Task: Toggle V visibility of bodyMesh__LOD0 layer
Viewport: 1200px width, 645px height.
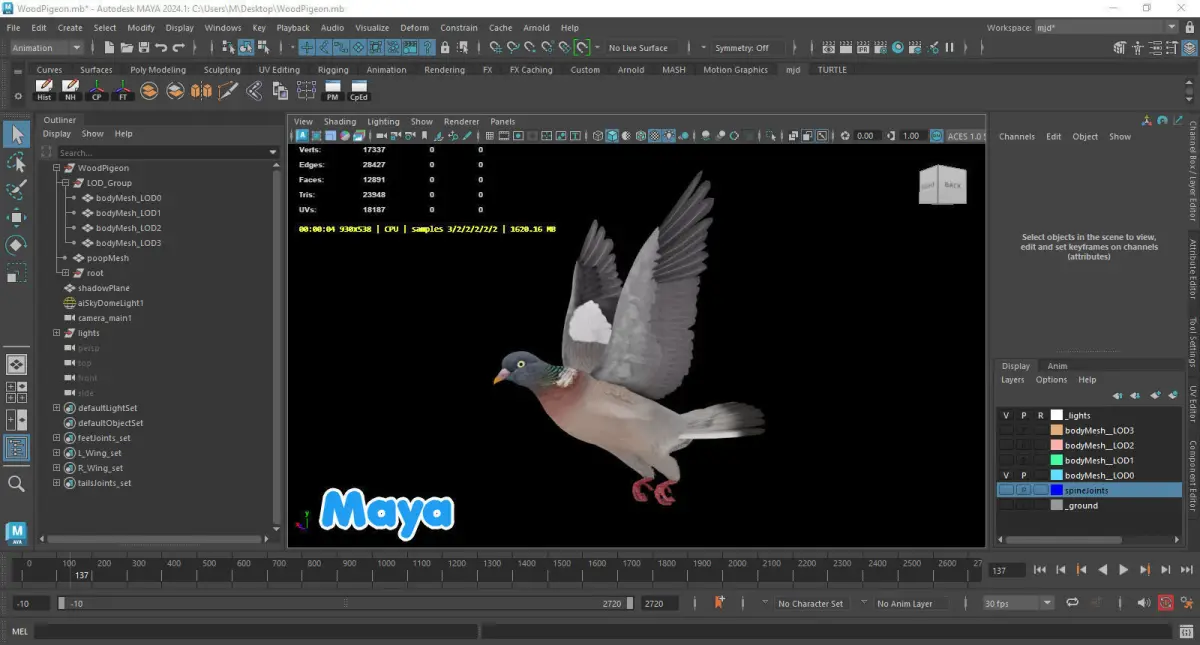Action: pos(1005,475)
